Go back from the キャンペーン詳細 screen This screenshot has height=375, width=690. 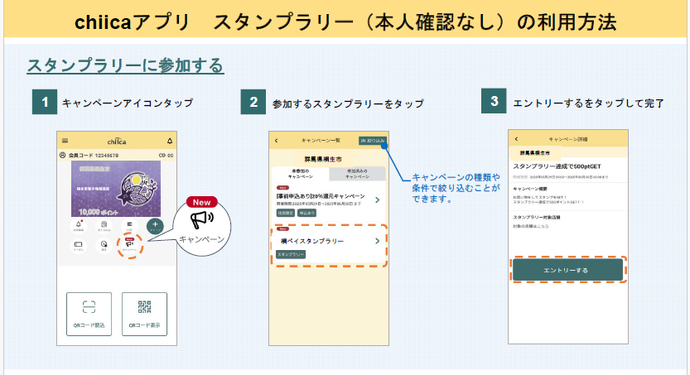pos(516,139)
